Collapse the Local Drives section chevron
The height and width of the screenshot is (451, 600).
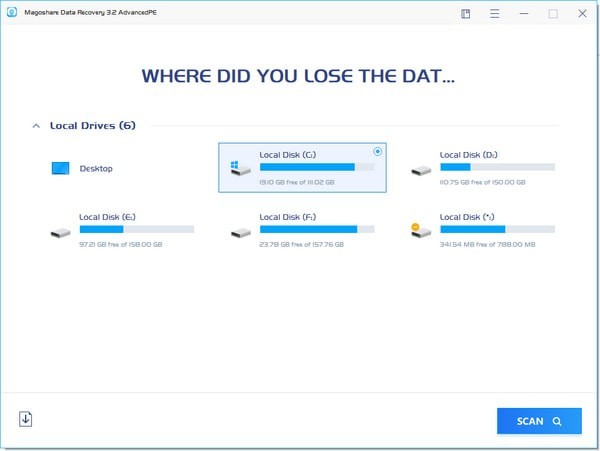37,127
